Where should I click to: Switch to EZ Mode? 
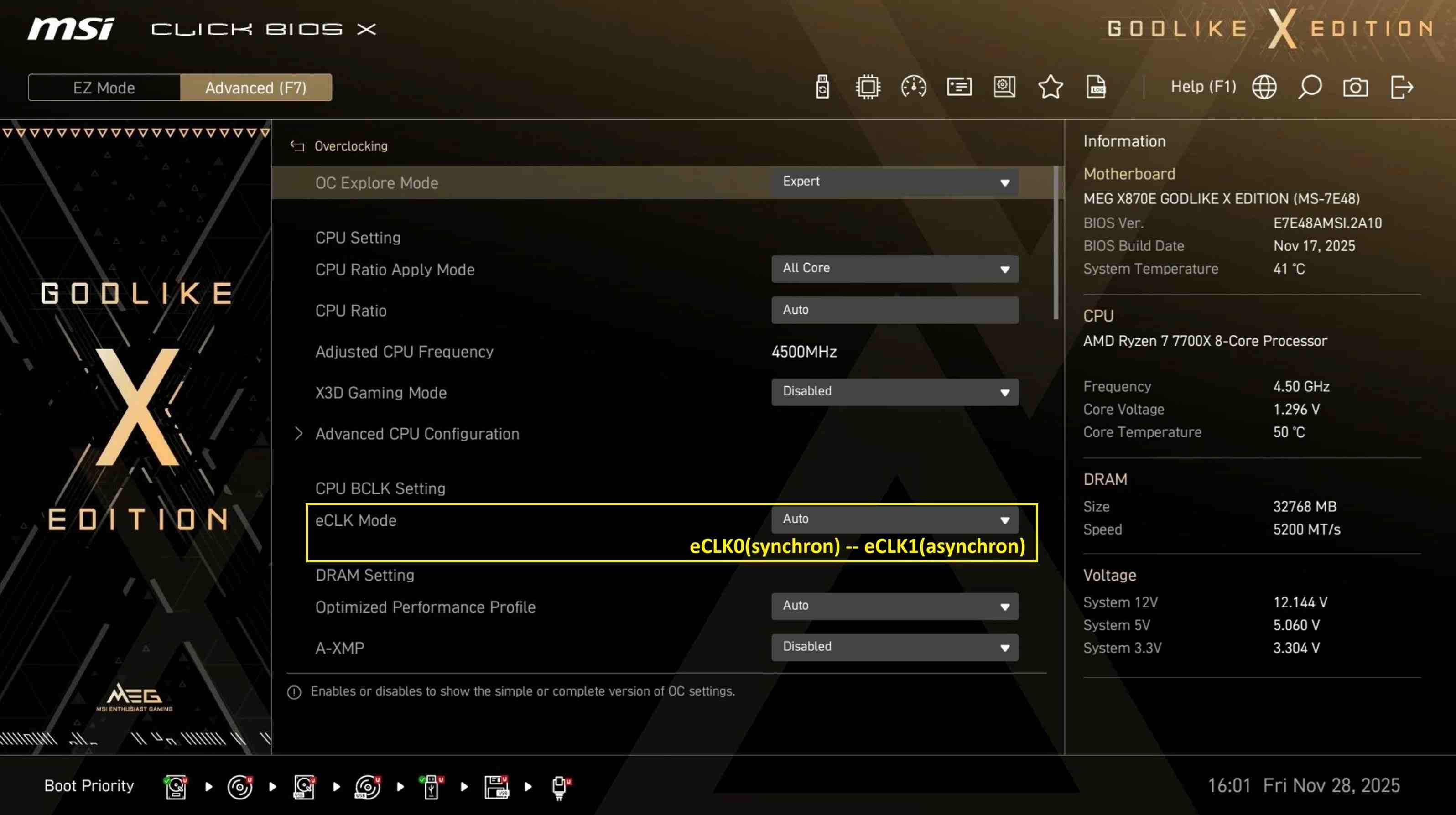point(104,88)
